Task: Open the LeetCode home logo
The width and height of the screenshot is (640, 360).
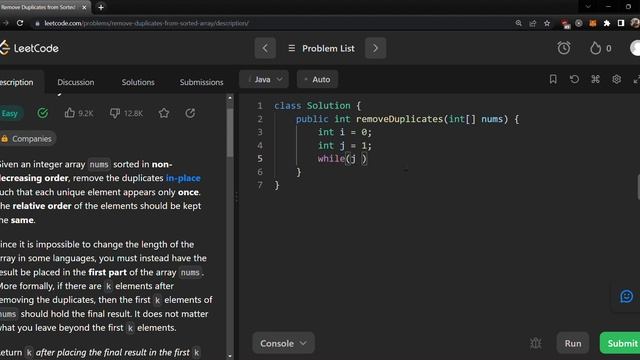Action: coord(29,48)
